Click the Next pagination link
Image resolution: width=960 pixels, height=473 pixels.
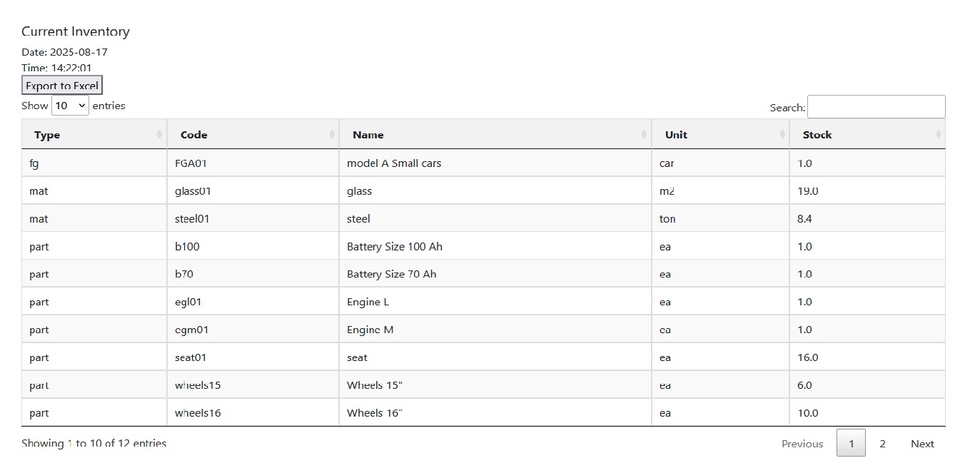click(x=921, y=444)
